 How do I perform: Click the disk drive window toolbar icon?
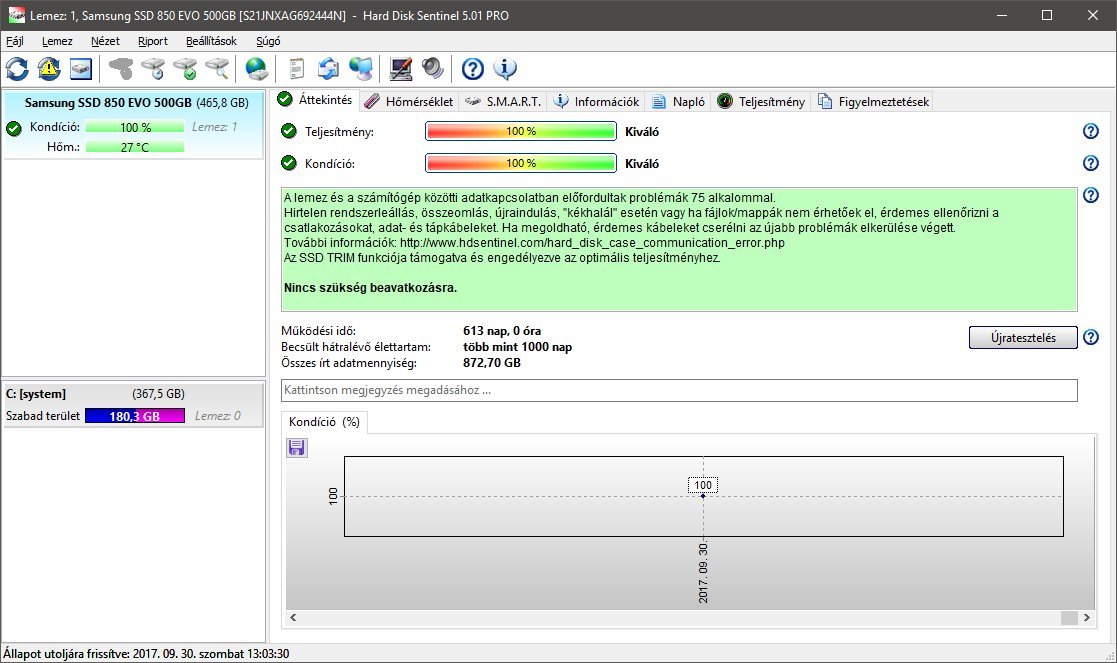[x=80, y=69]
